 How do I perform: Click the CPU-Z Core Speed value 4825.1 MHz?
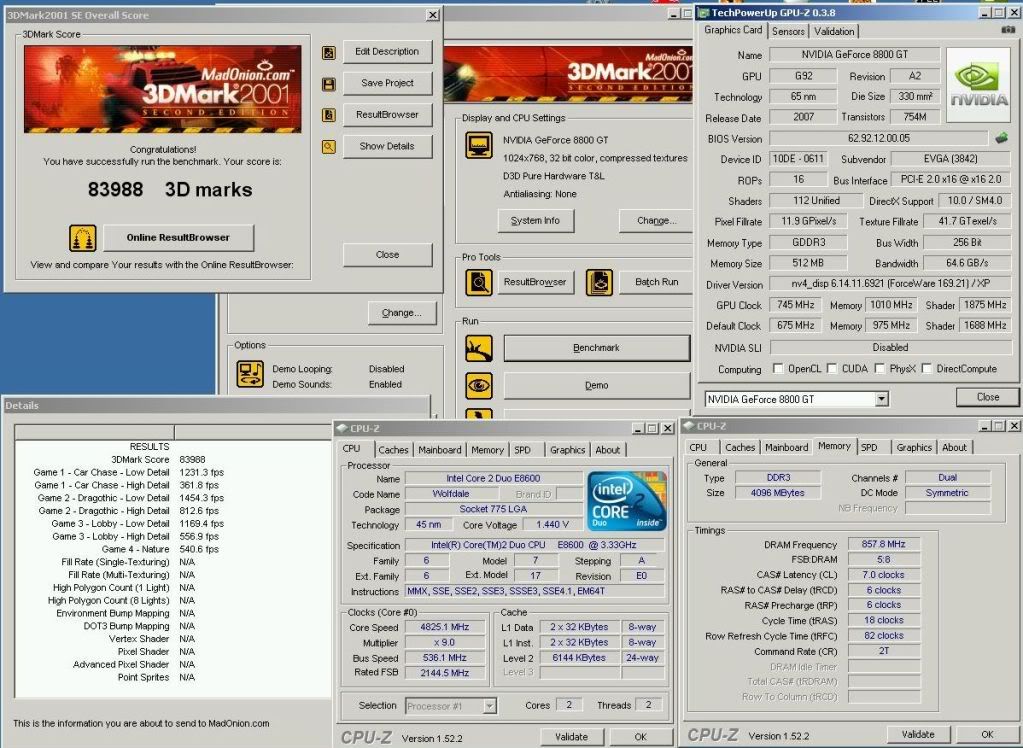[x=445, y=627]
